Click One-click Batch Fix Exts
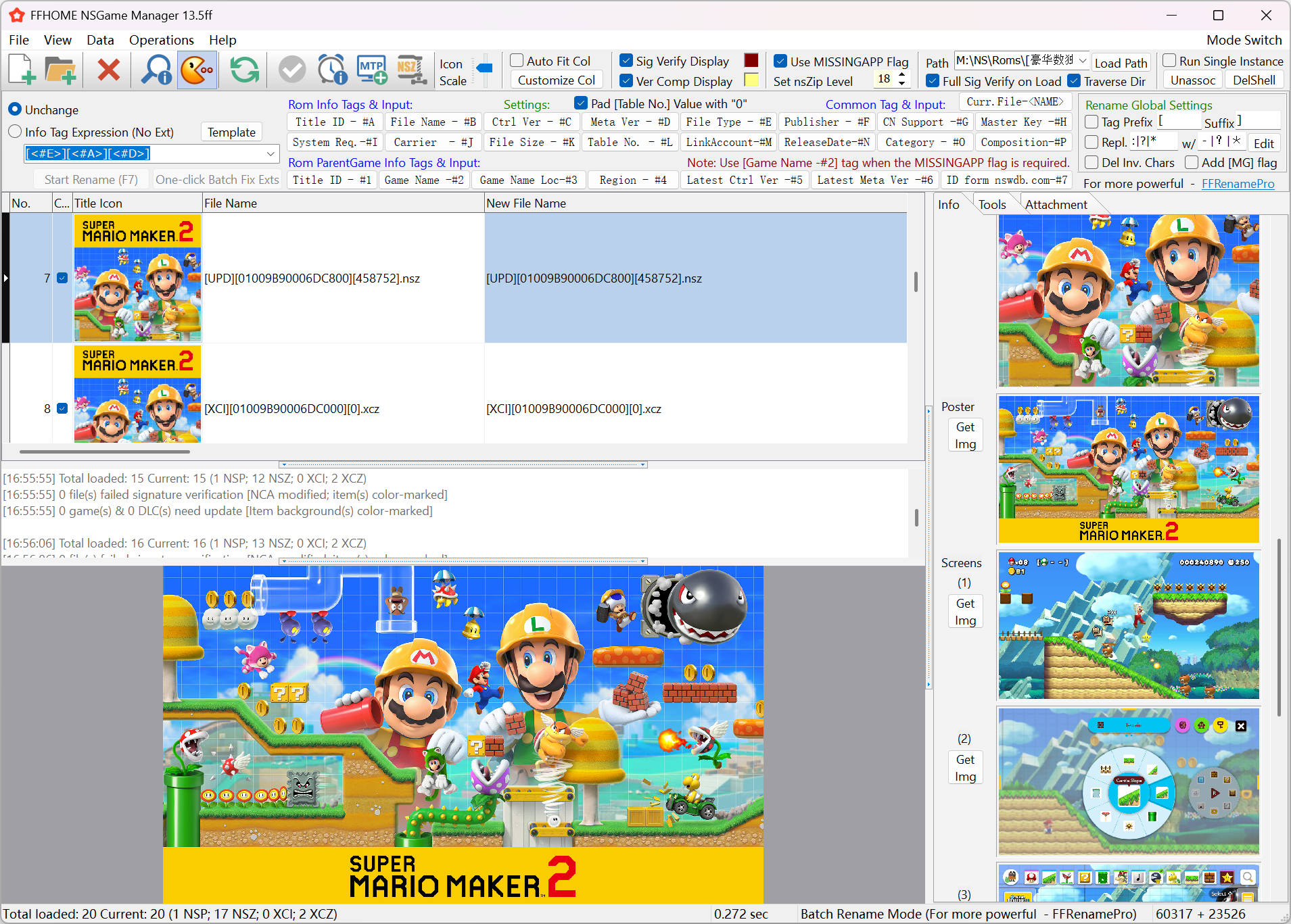This screenshot has width=1291, height=924. pos(217,179)
